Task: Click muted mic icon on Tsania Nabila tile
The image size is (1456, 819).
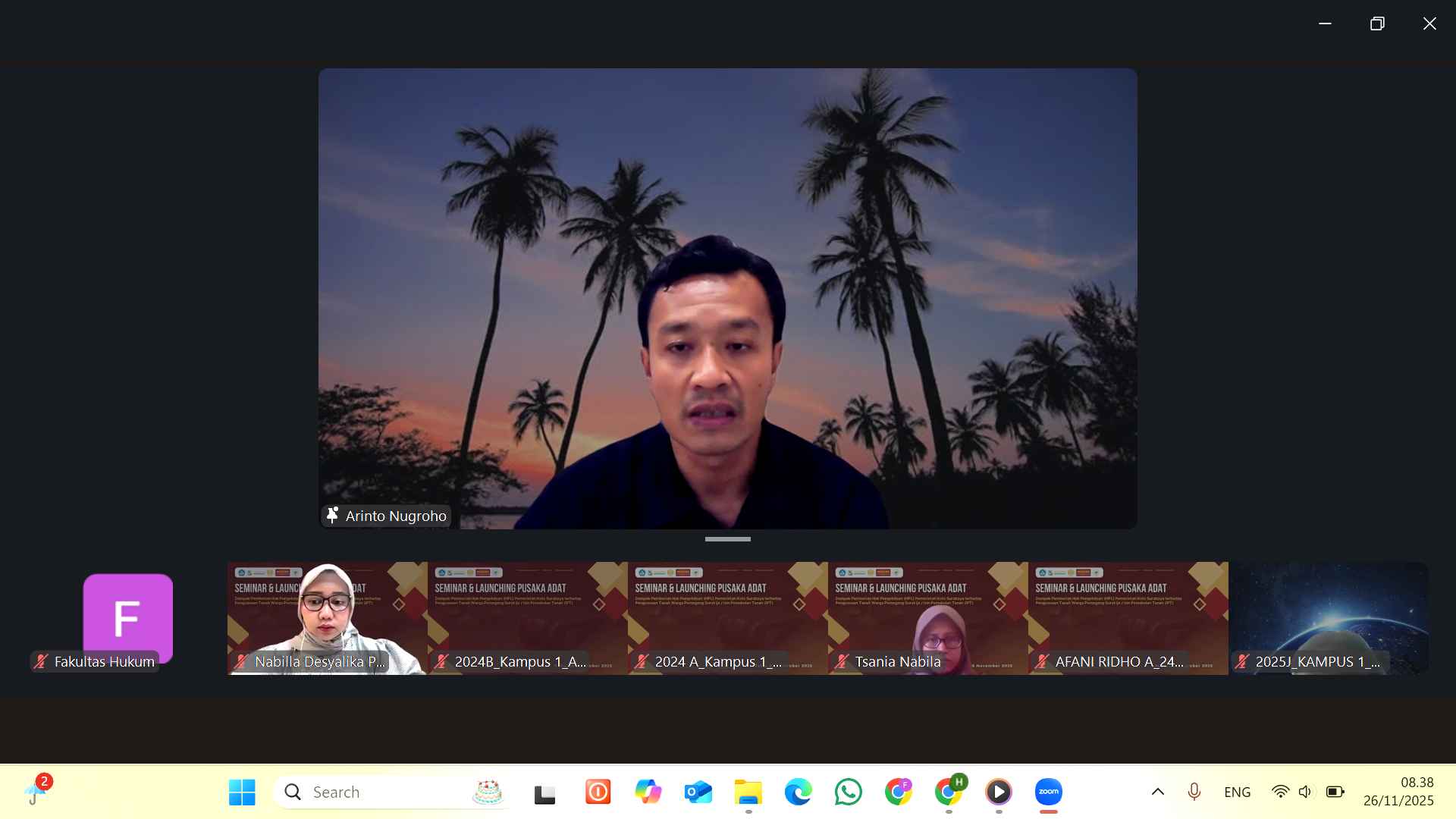Action: pos(842,661)
